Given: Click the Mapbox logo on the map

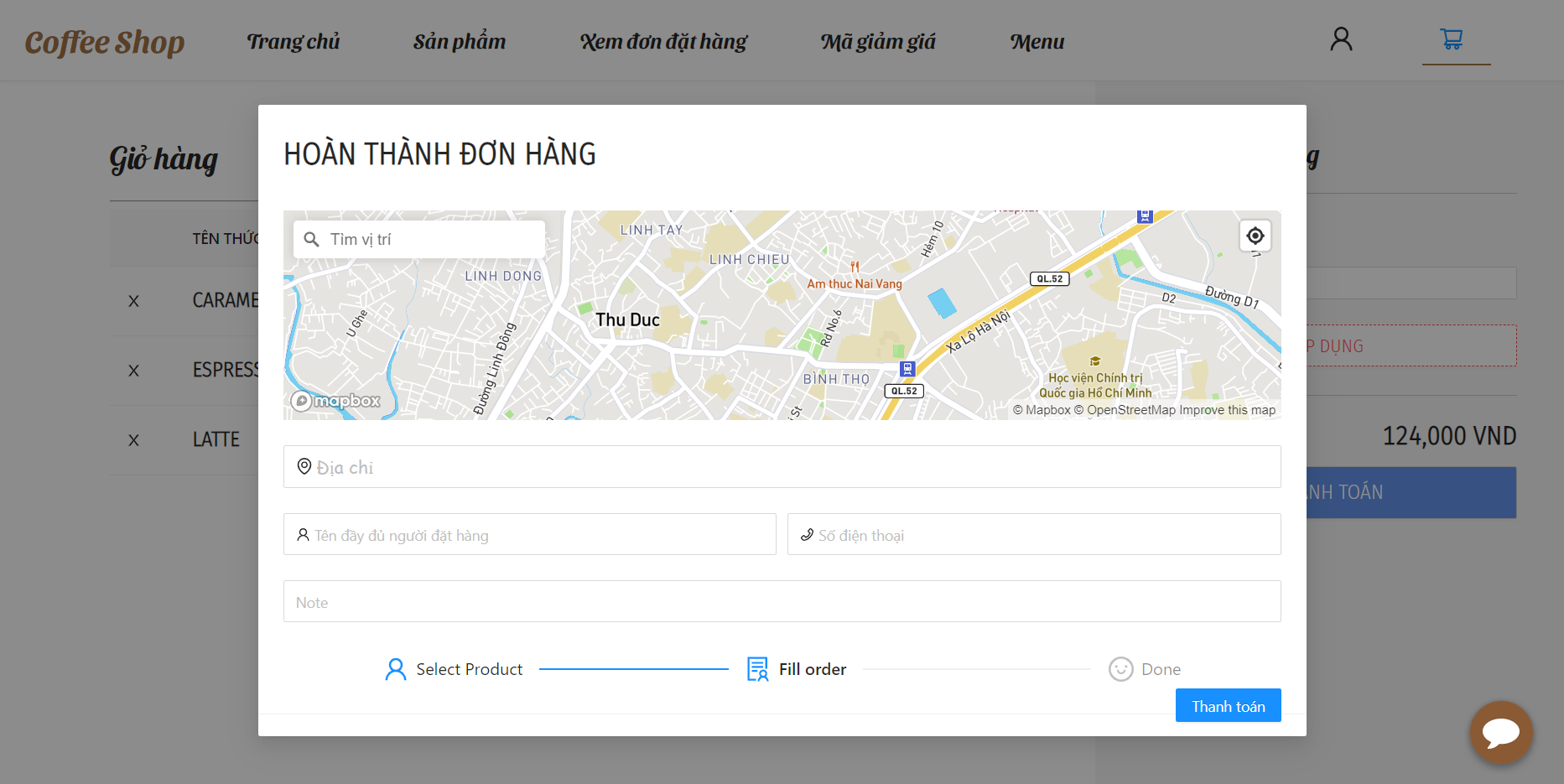Looking at the screenshot, I should [x=336, y=401].
